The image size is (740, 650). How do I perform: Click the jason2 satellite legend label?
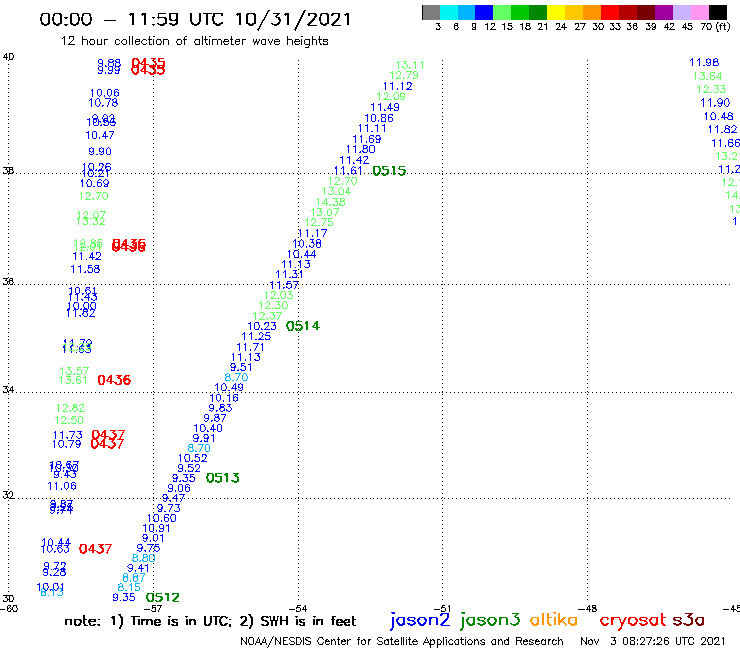point(420,620)
